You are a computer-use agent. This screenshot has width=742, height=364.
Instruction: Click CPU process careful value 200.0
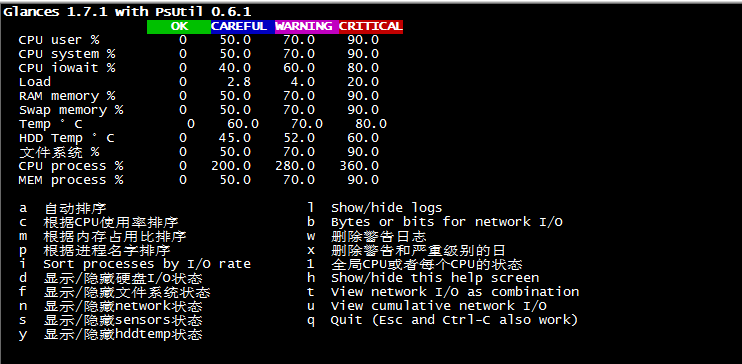tap(231, 166)
